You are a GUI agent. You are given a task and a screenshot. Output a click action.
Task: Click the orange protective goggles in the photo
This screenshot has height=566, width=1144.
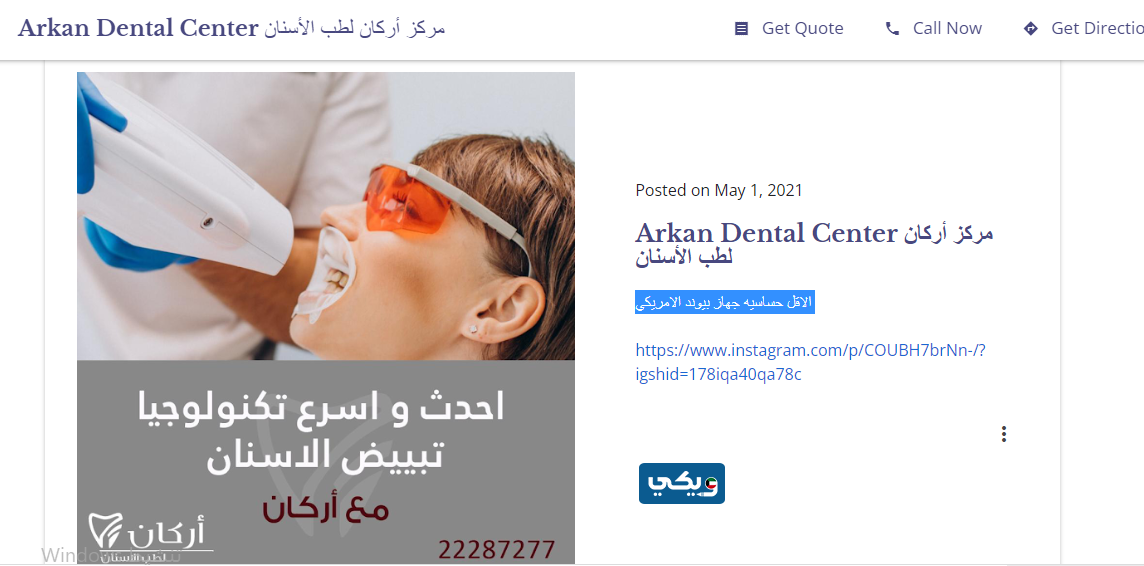pyautogui.click(x=409, y=197)
